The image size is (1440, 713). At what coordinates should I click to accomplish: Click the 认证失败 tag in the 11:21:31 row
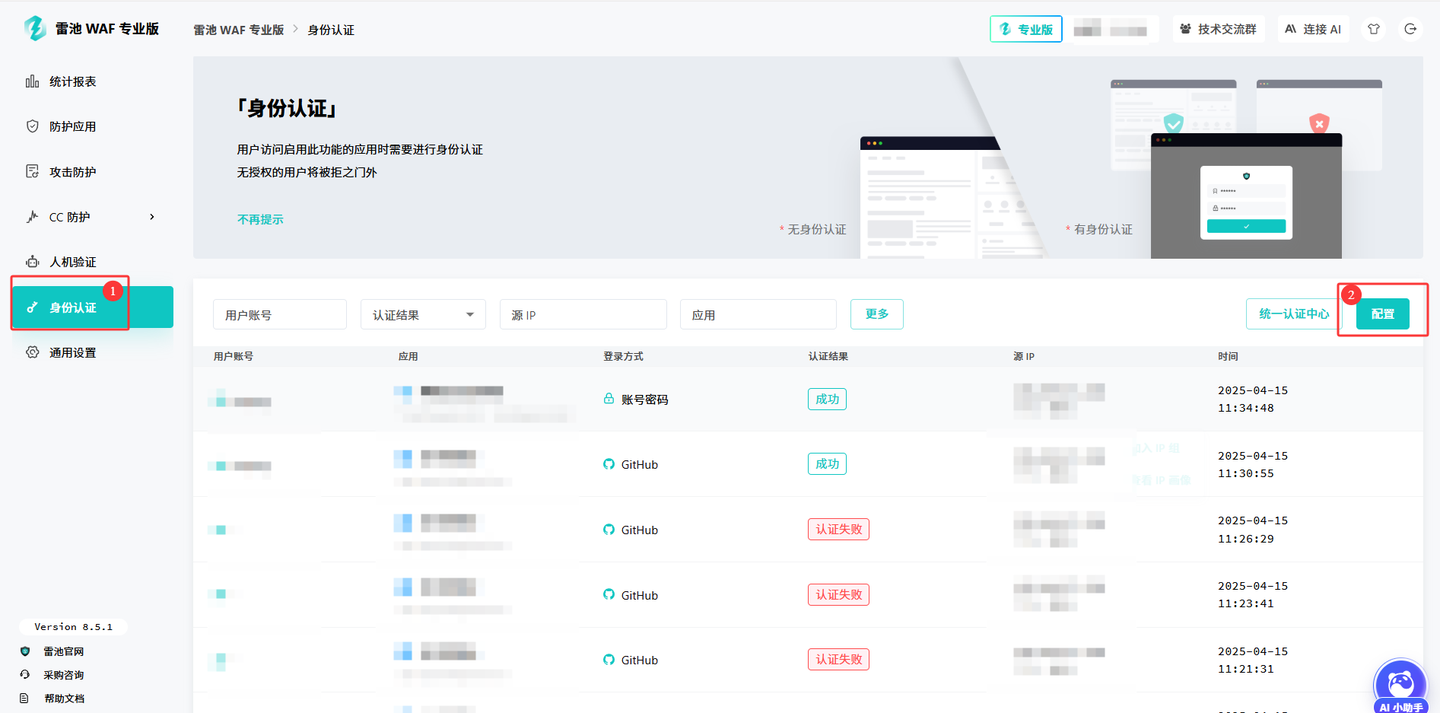[x=838, y=659]
